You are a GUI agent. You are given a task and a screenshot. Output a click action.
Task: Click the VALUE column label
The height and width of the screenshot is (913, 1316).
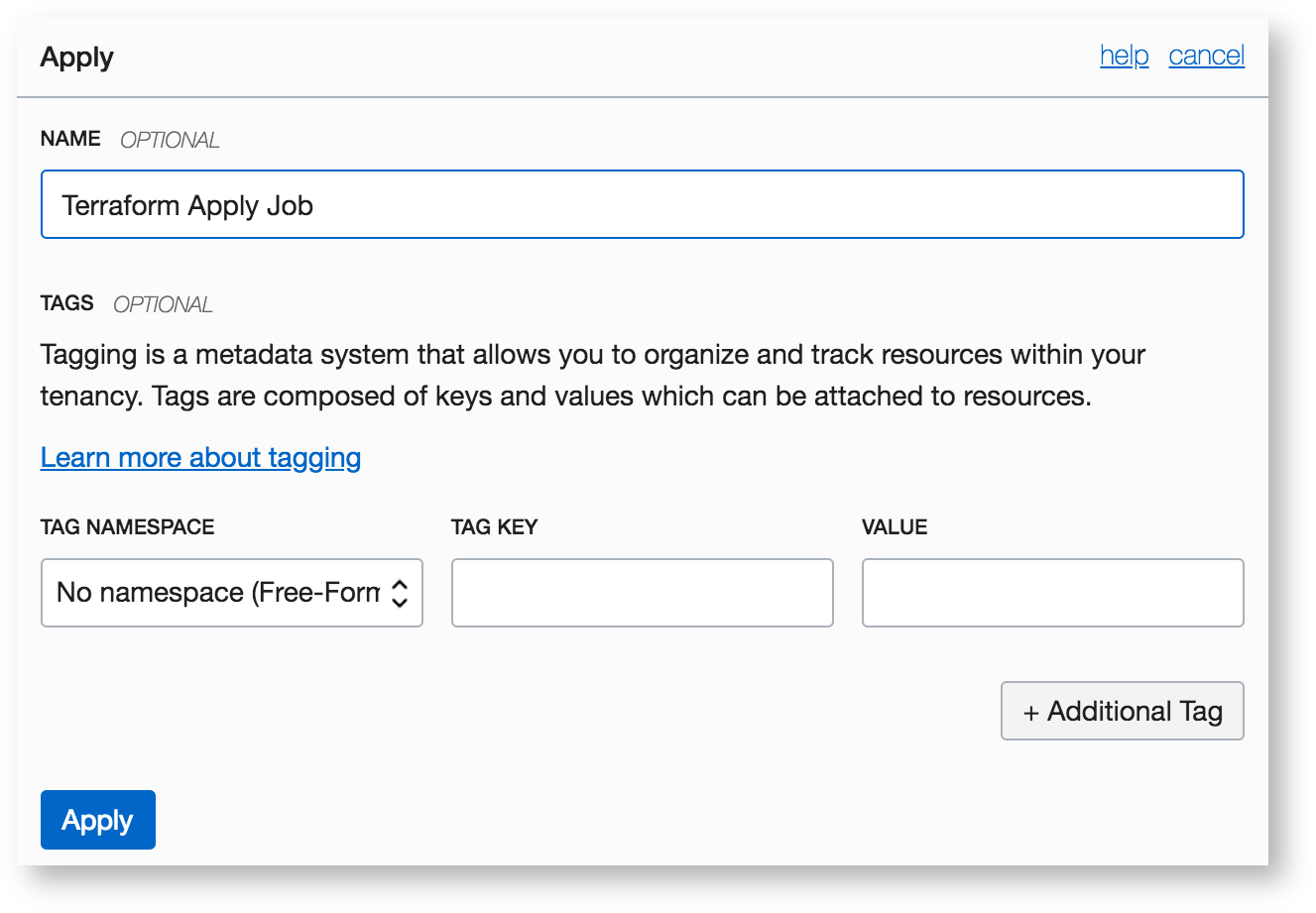click(895, 527)
